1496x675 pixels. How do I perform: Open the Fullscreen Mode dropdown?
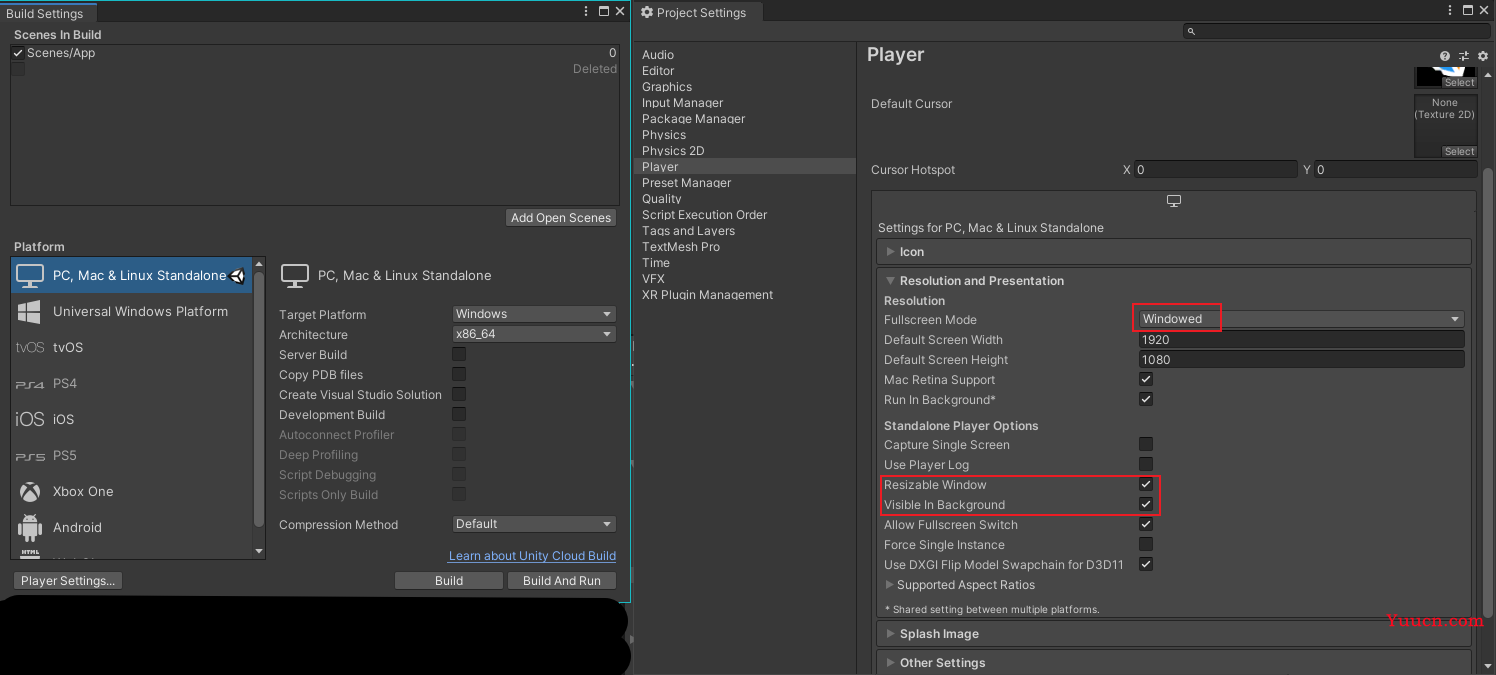1301,319
